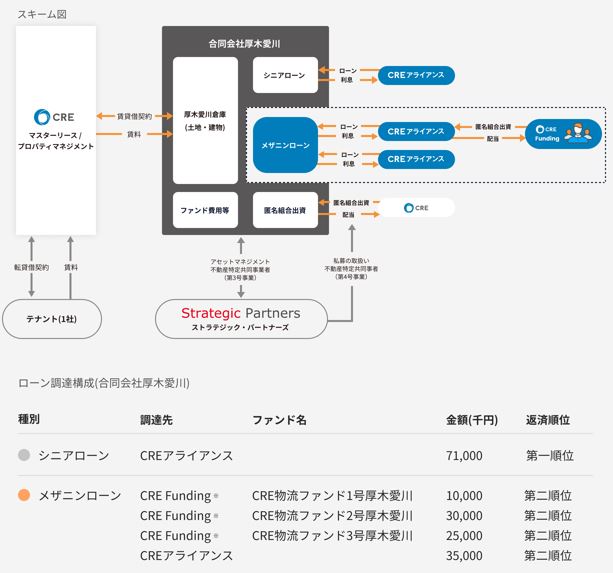The image size is (613, 573).
Task: Click the white CRE logo pill beside 匿名組合出資
Action: click(417, 208)
